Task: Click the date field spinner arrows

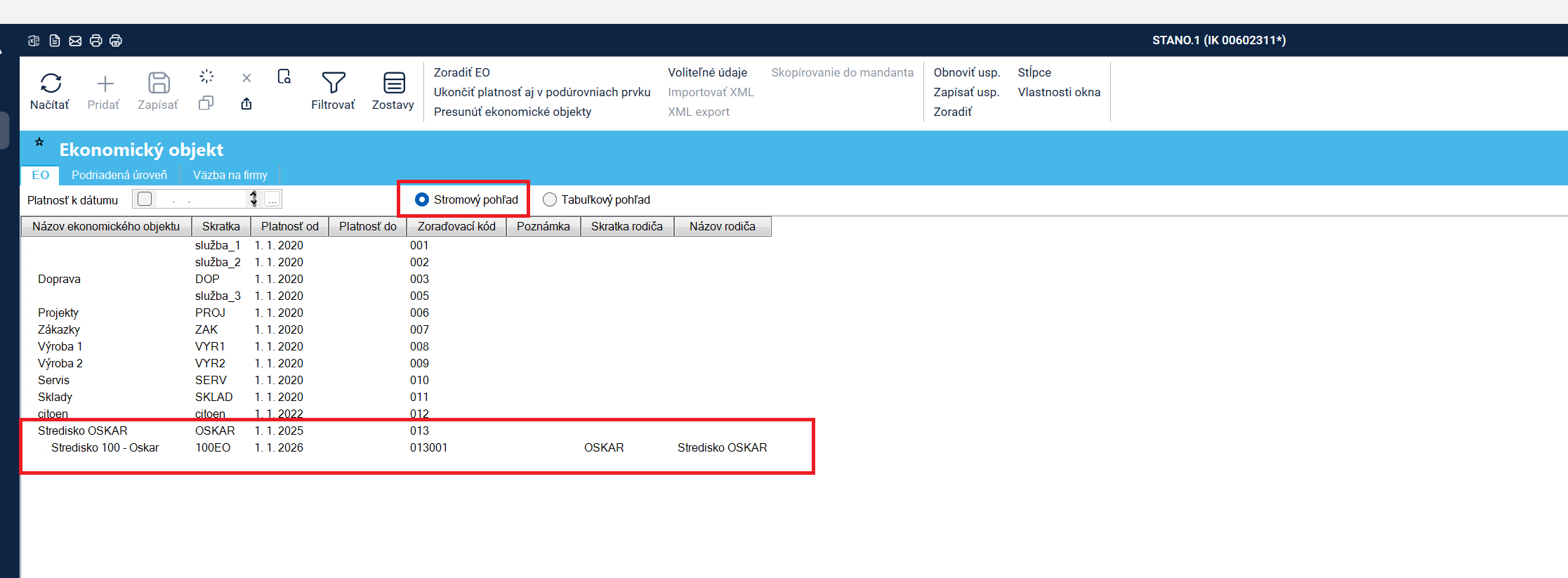Action: tap(253, 199)
